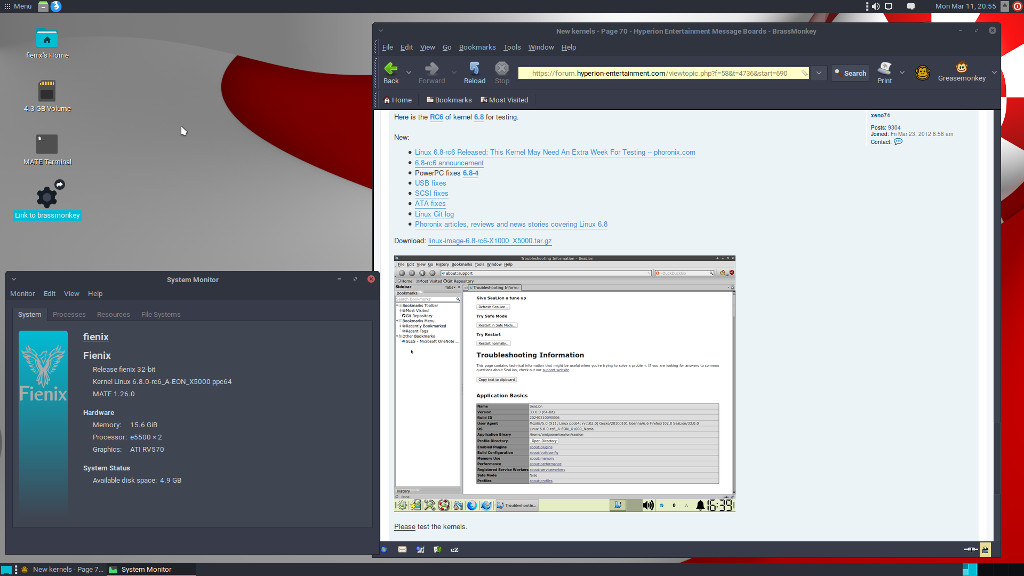Viewport: 1024px width, 576px height.
Task: Open the MATE Menu in top panel
Action: tap(18, 7)
